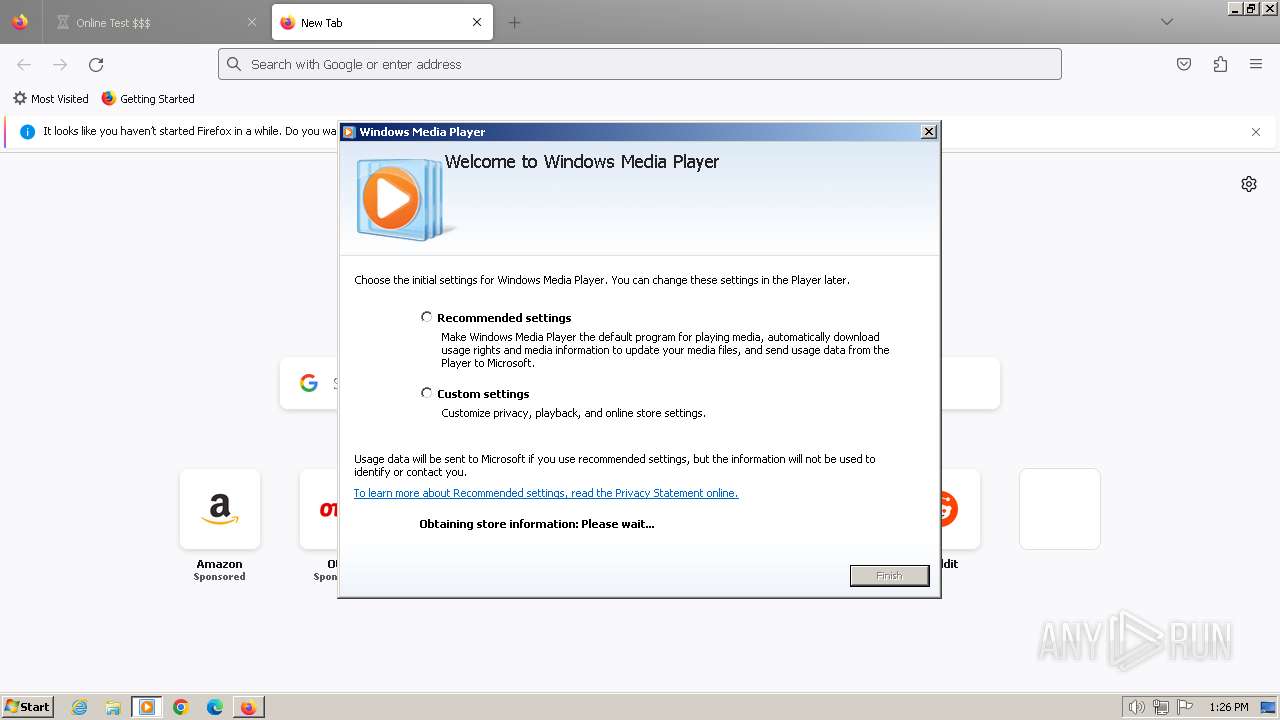
Task: Open a new Firefox tab with plus
Action: coord(514,22)
